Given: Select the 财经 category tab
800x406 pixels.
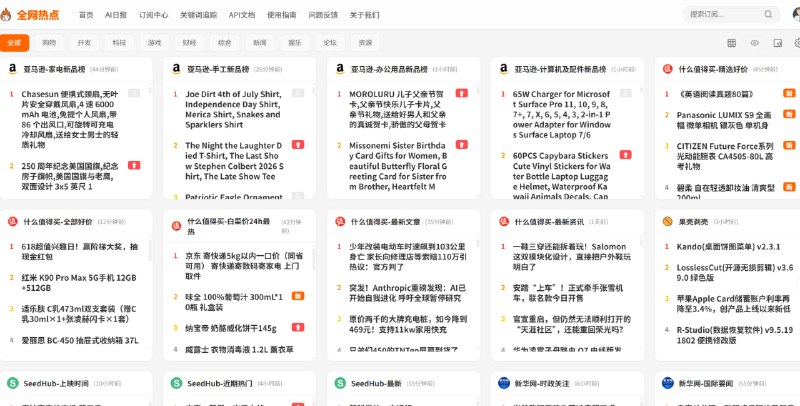Looking at the screenshot, I should coord(189,43).
